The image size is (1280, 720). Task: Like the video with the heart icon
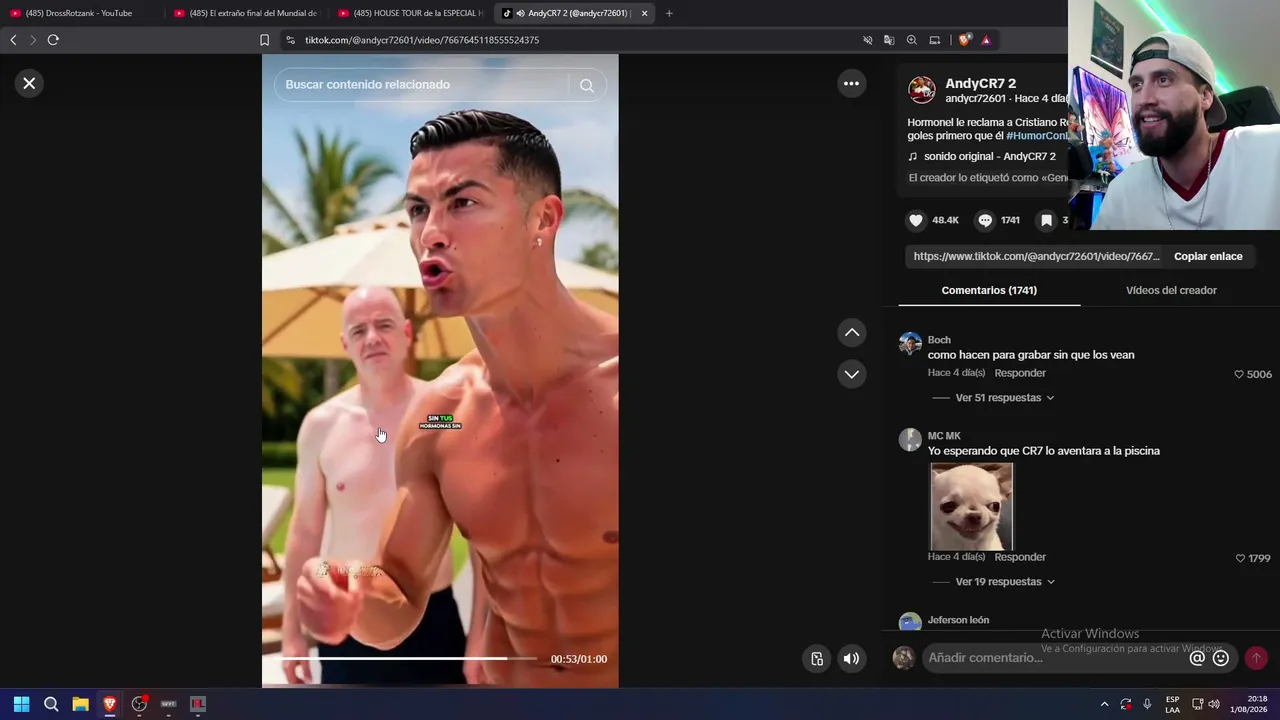coord(916,220)
